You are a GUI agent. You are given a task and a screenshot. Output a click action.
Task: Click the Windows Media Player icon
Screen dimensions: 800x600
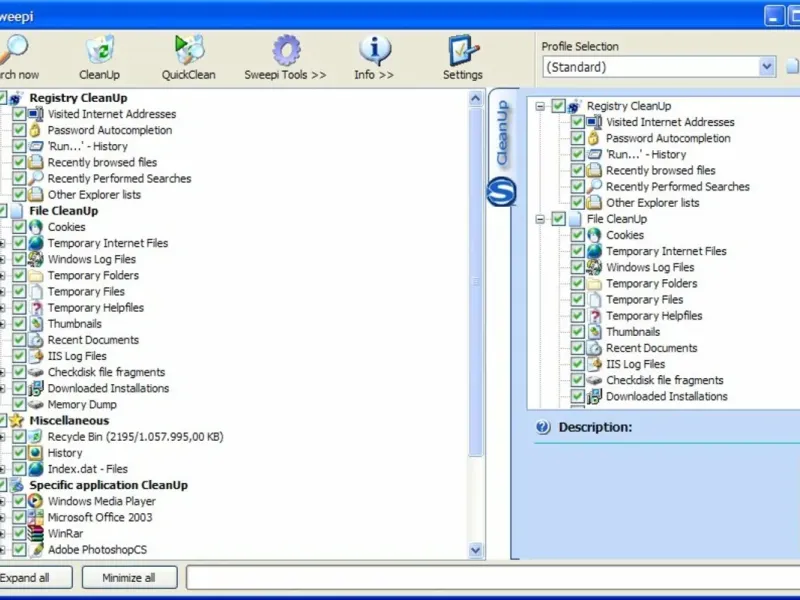click(x=35, y=501)
